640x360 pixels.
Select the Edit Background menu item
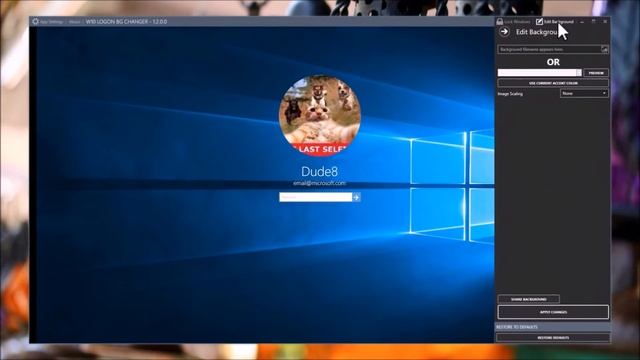point(555,22)
